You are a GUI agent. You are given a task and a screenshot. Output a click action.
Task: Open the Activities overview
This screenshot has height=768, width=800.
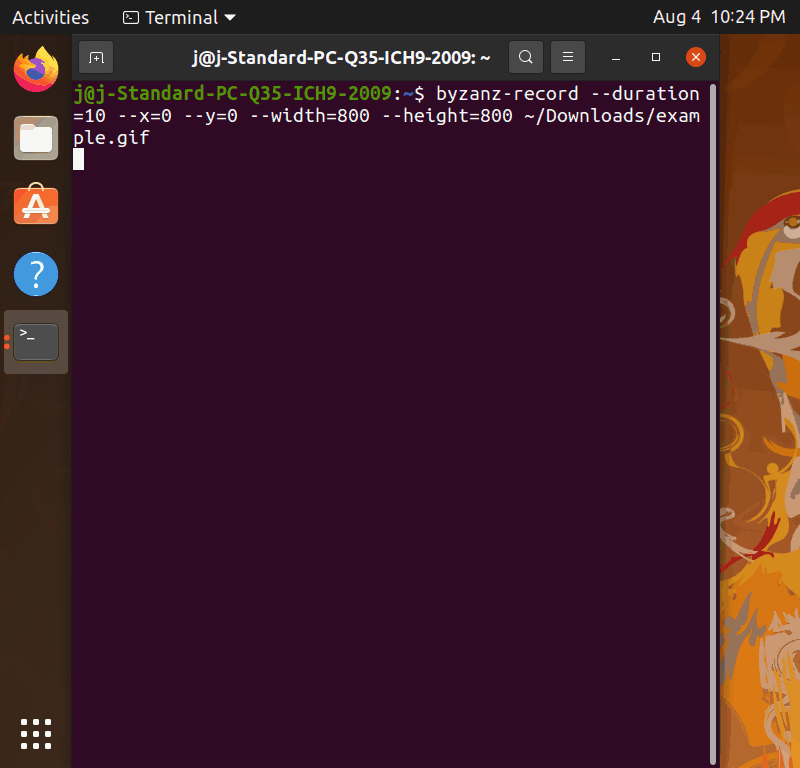pyautogui.click(x=50, y=17)
